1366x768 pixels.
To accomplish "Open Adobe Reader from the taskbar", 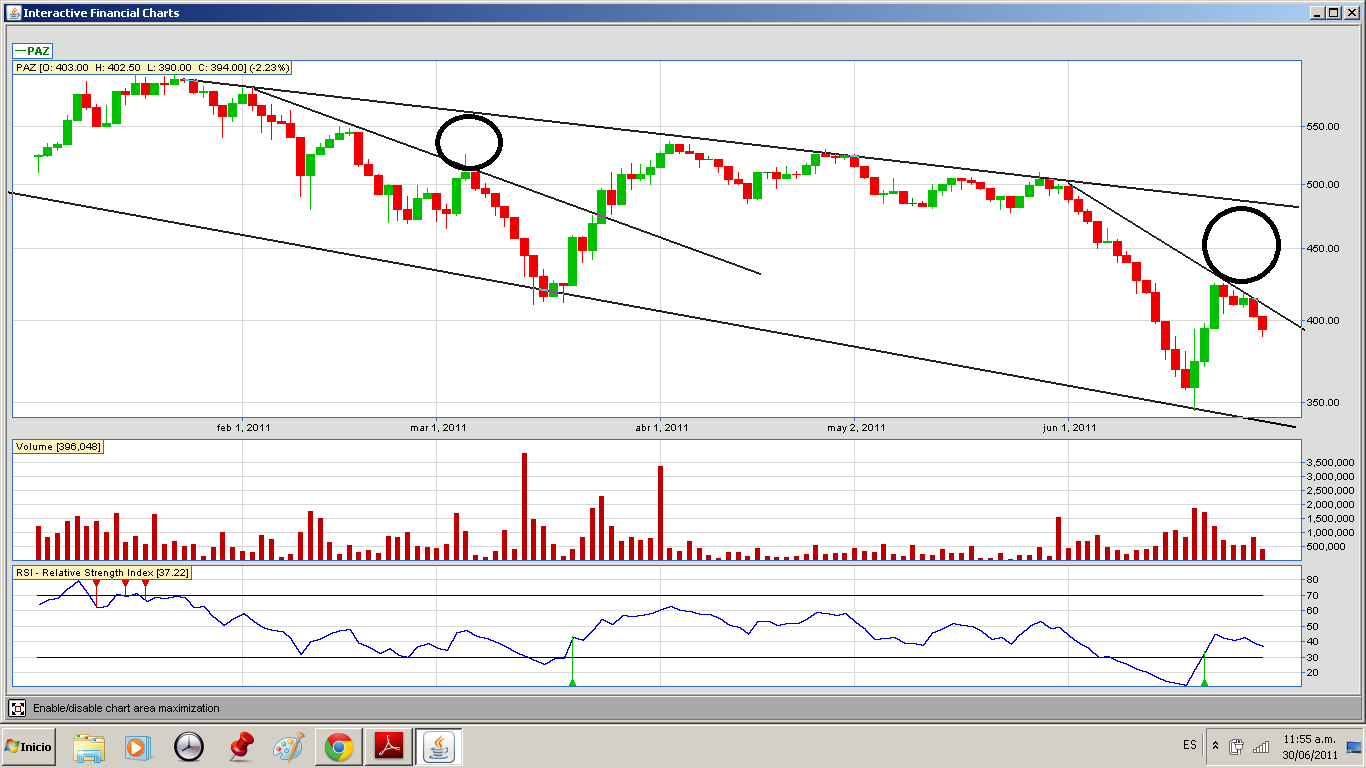I will tap(388, 747).
